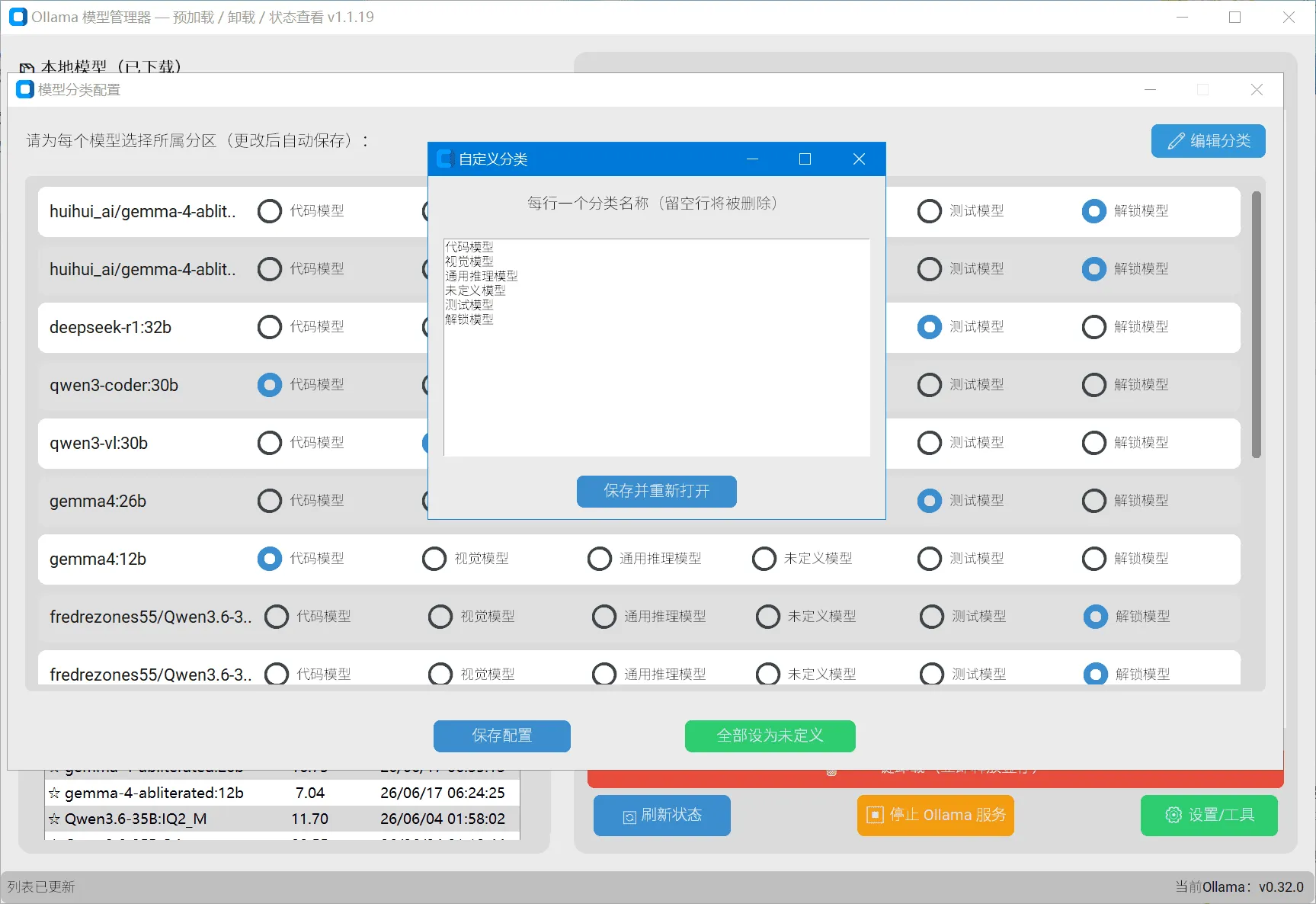Select 代码模型 for first huihui_ai/gemma-4-ablit row
Screen dimensions: 1316x904
270,211
